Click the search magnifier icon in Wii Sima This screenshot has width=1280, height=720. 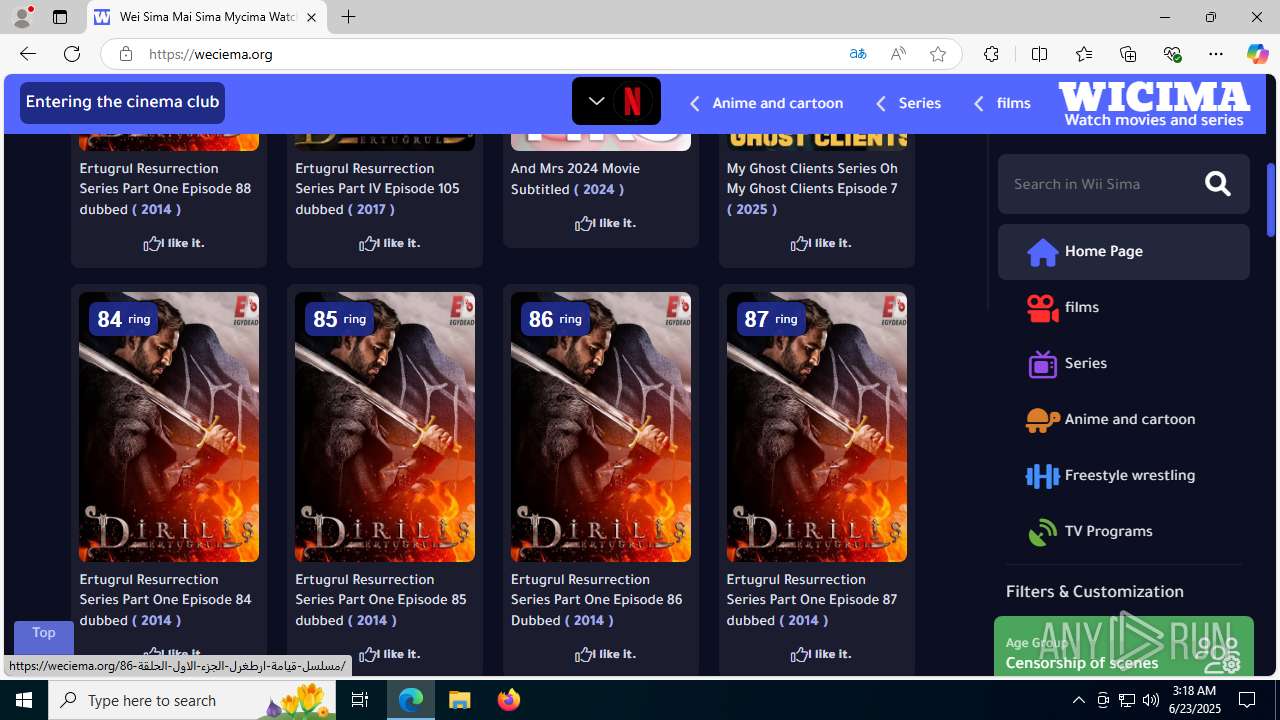[x=1217, y=184]
